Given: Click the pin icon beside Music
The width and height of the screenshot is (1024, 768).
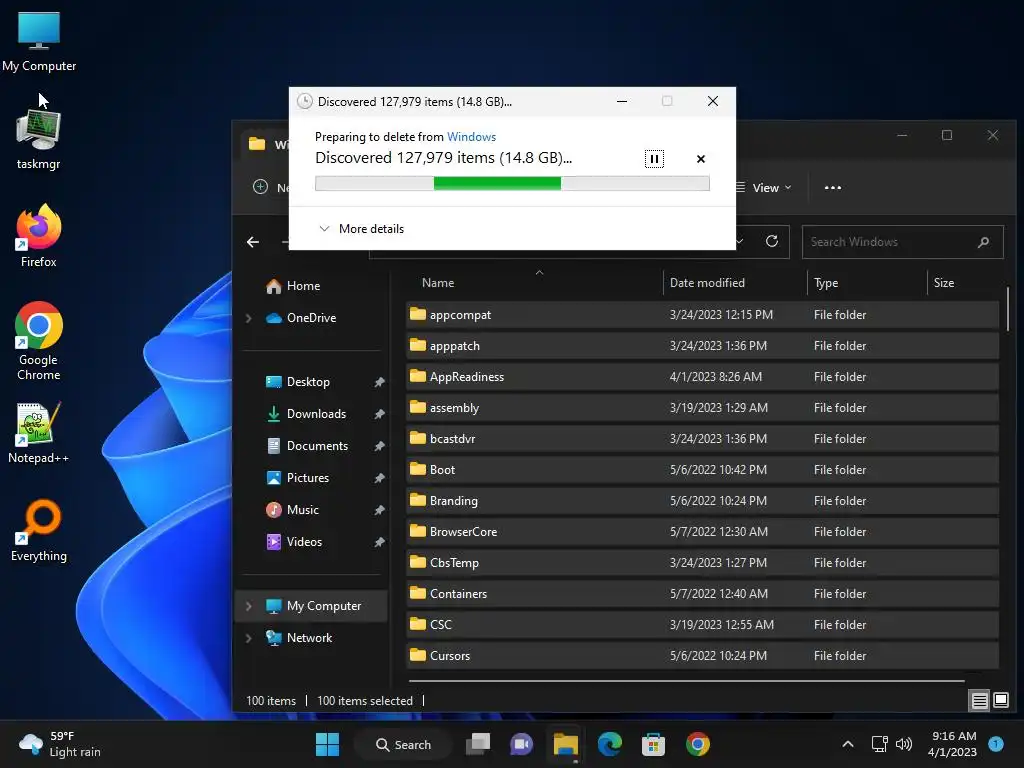Looking at the screenshot, I should pyautogui.click(x=379, y=510).
